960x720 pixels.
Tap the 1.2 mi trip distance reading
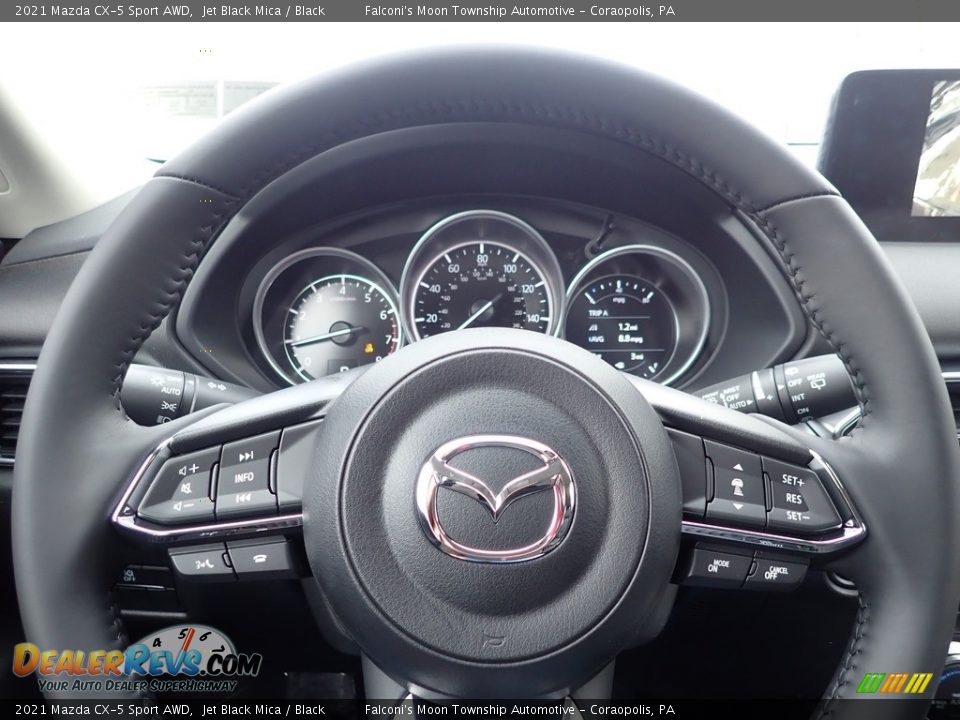point(628,327)
